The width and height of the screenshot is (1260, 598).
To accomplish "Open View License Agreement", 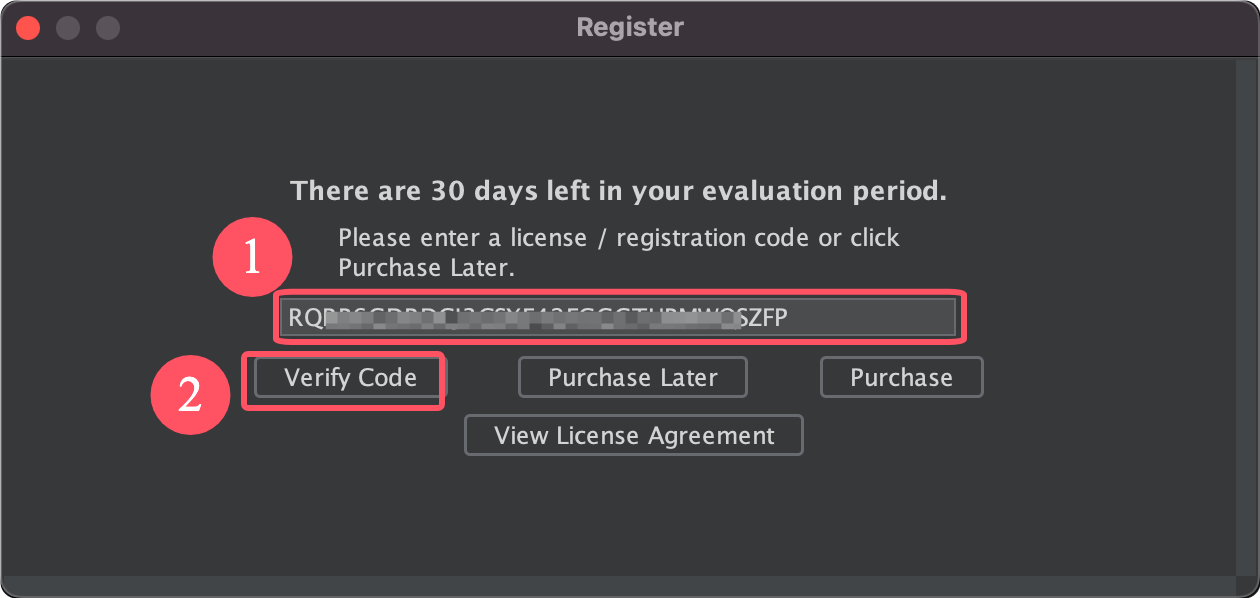I will 634,436.
